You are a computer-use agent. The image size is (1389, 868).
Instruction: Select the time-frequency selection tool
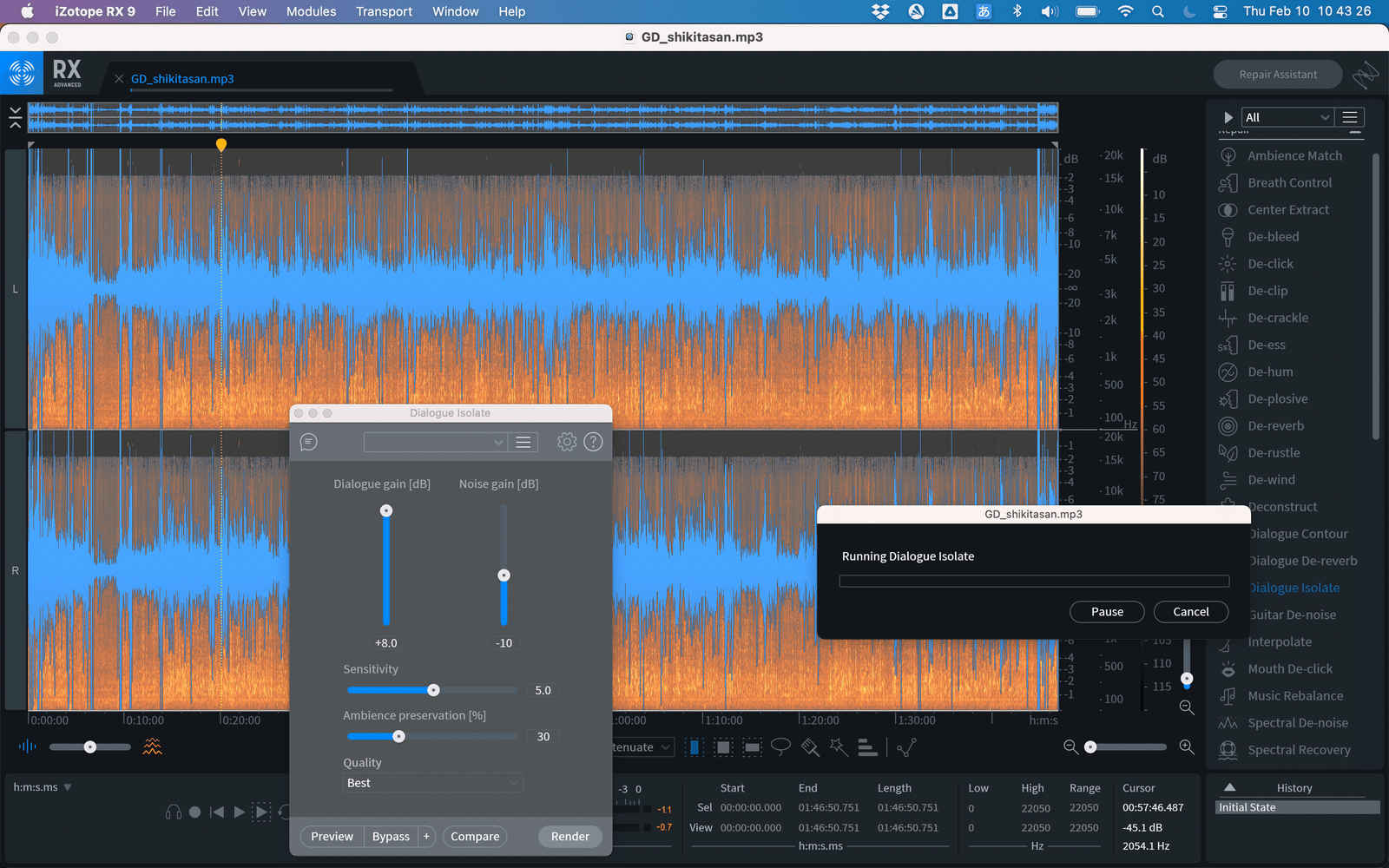(723, 747)
